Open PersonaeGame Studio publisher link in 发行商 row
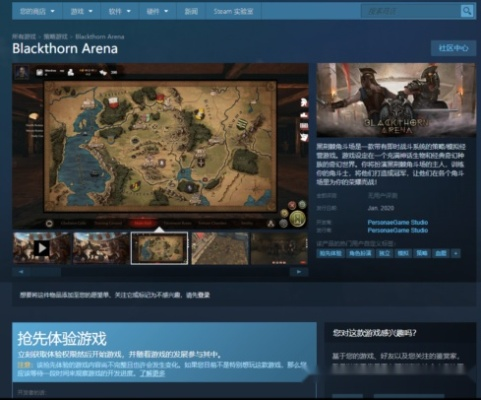 point(398,230)
